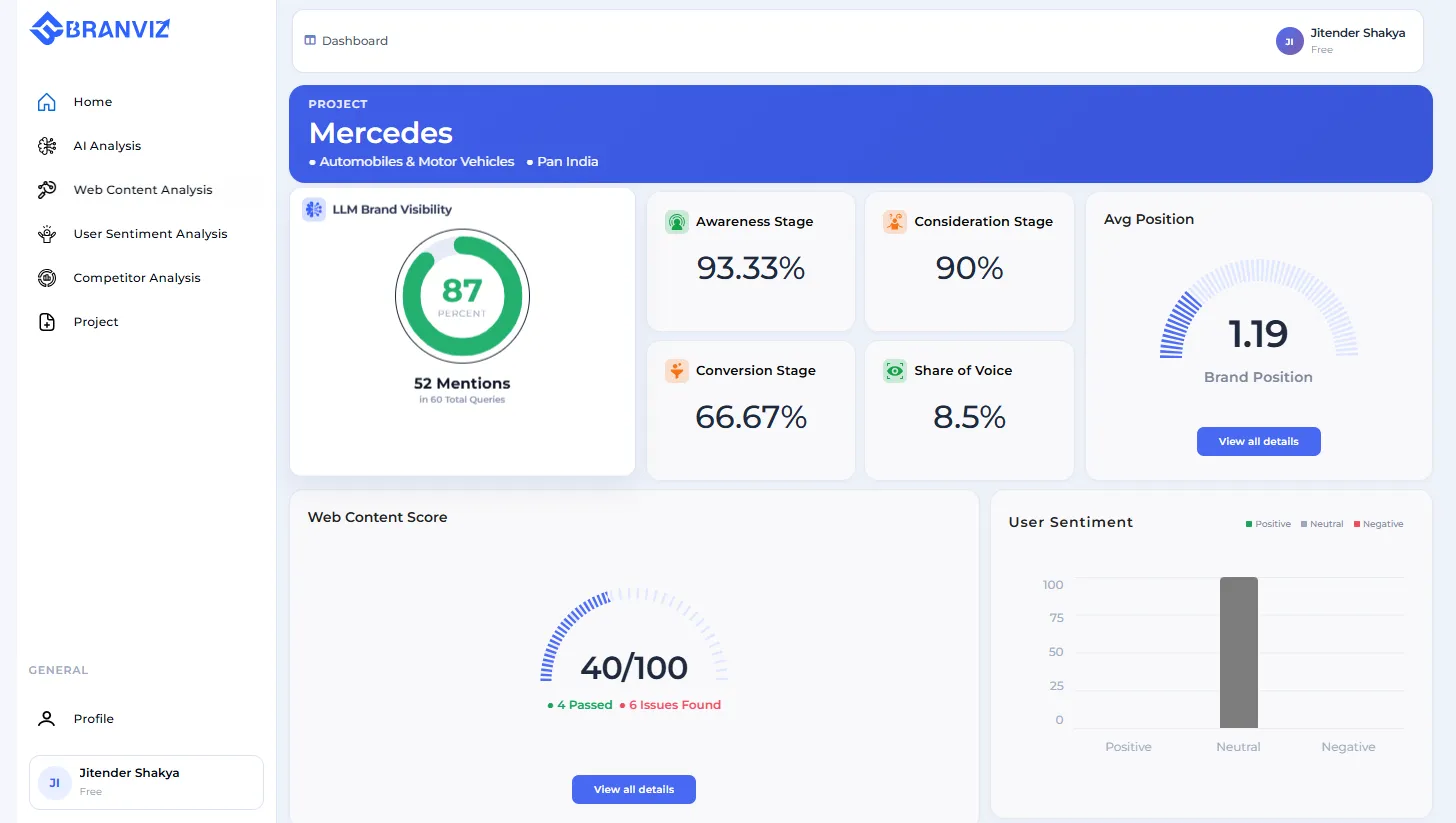Click the Home house icon
This screenshot has width=1456, height=823.
click(x=46, y=102)
